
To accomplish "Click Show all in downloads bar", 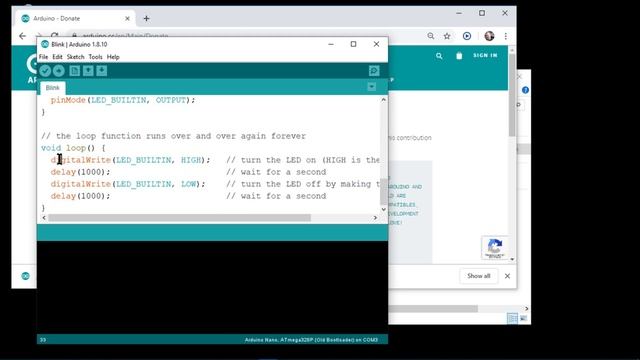I will [479, 276].
